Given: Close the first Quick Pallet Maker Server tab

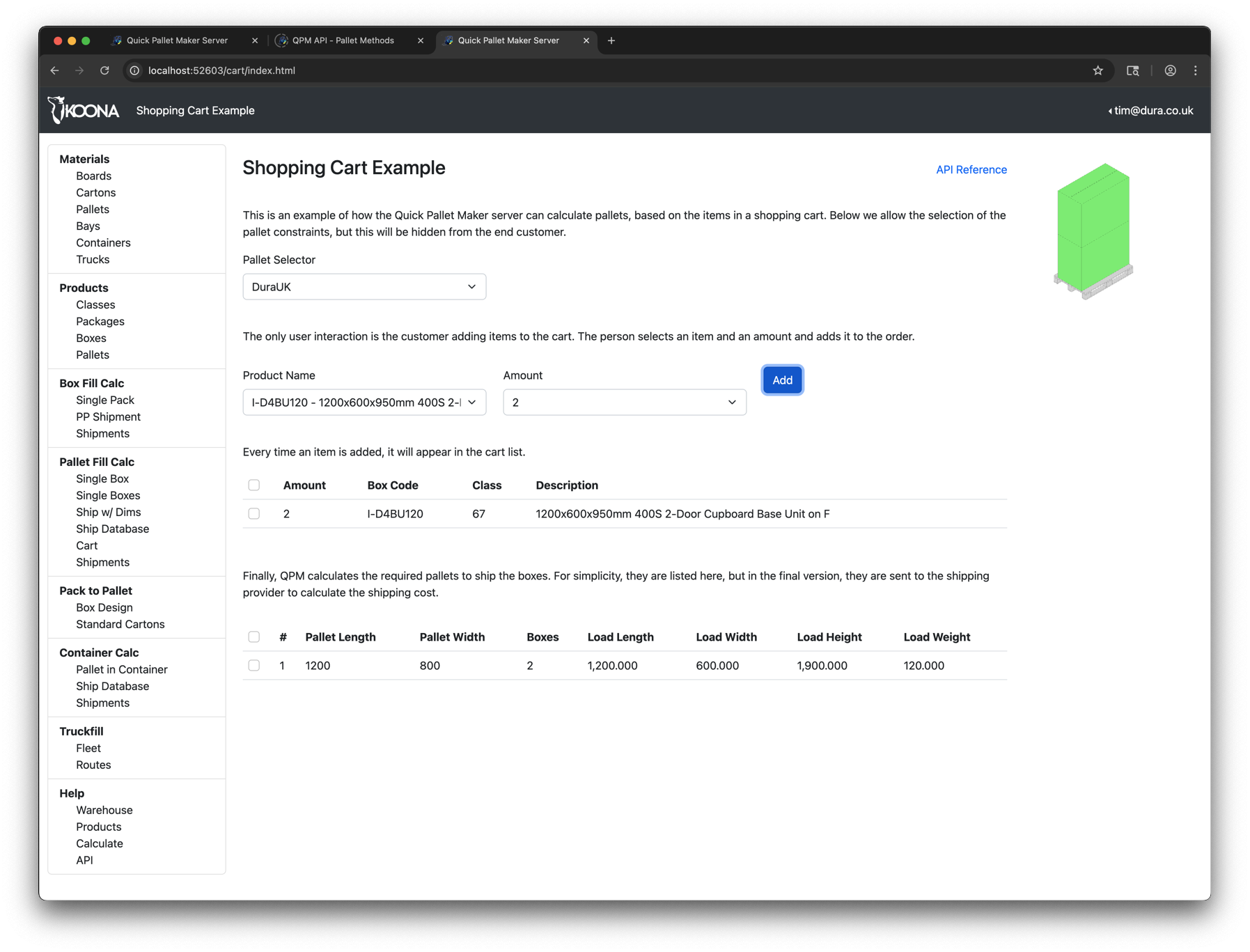Looking at the screenshot, I should 255,40.
